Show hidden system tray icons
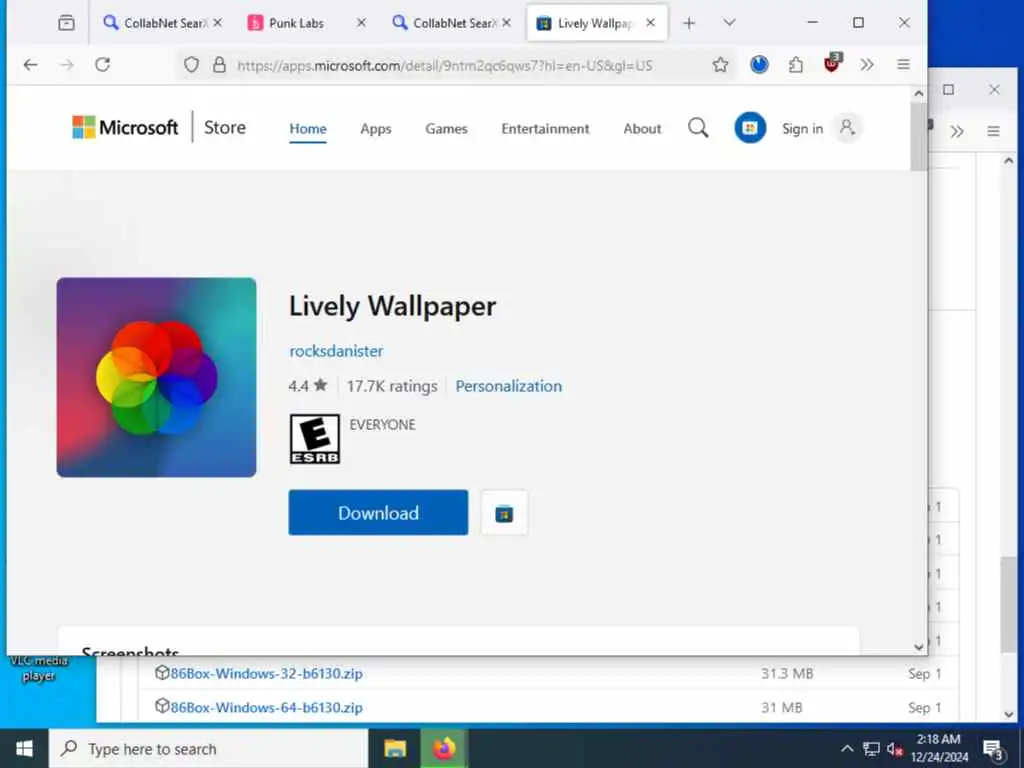The height and width of the screenshot is (768, 1024). click(847, 748)
